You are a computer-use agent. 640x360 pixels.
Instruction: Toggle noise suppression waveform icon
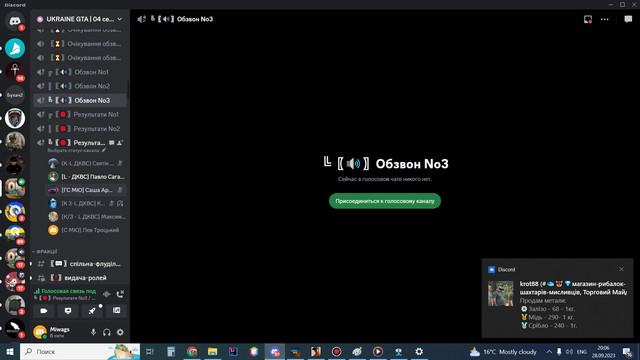coord(107,294)
